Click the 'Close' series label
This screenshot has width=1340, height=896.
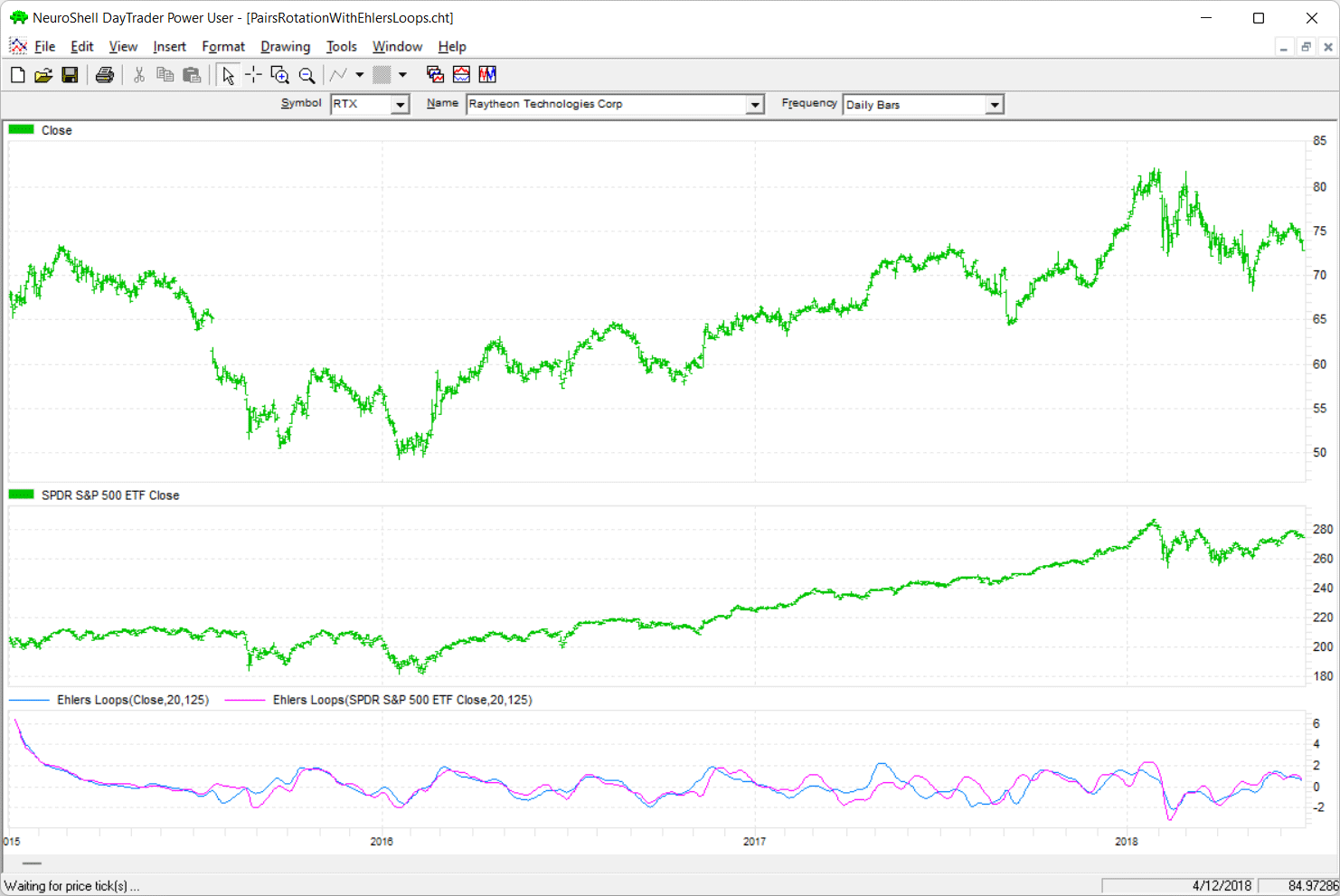click(56, 130)
